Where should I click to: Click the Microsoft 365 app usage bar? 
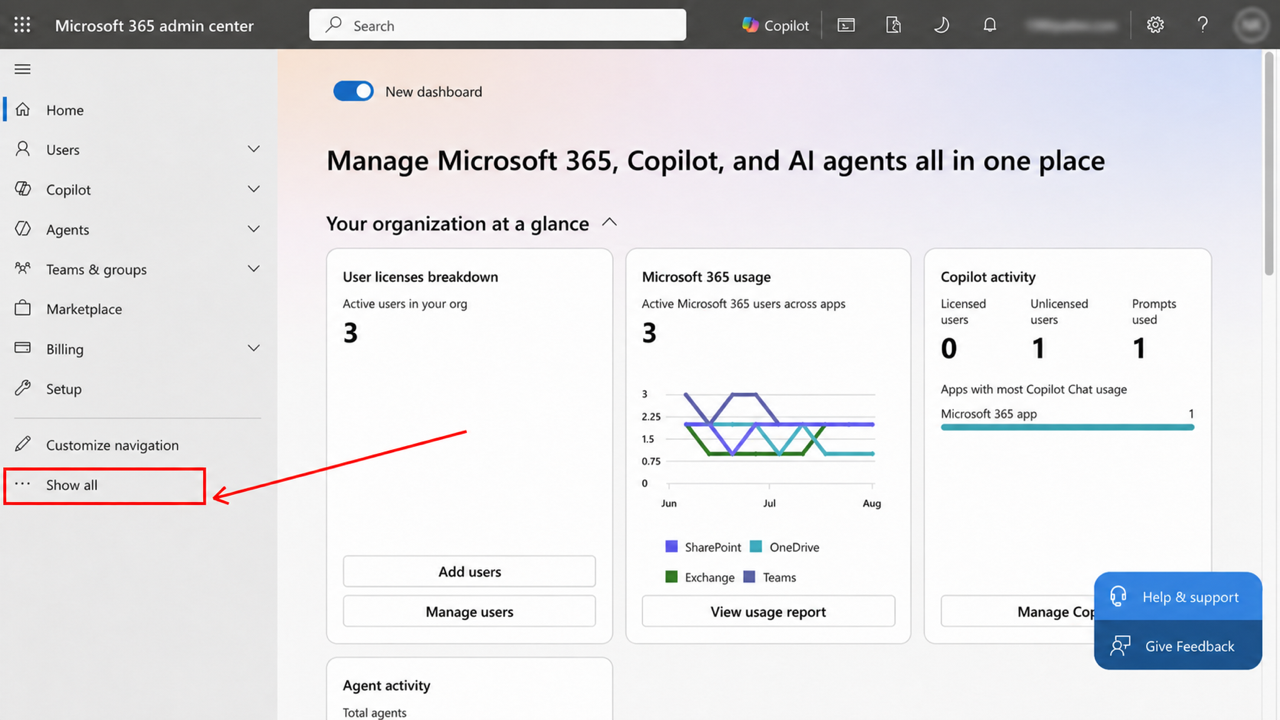(1067, 427)
